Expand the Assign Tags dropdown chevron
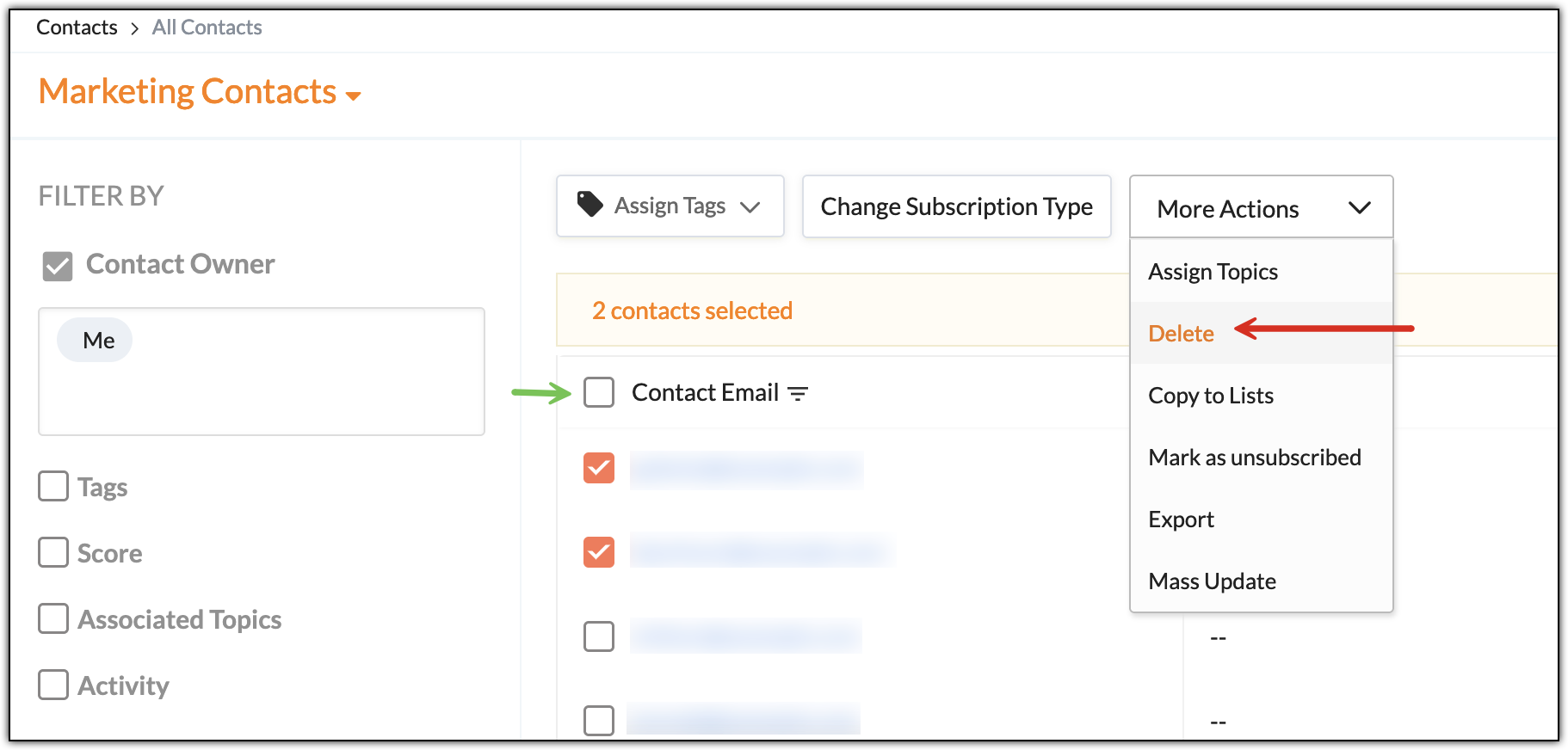The height and width of the screenshot is (750, 1568). click(x=750, y=207)
